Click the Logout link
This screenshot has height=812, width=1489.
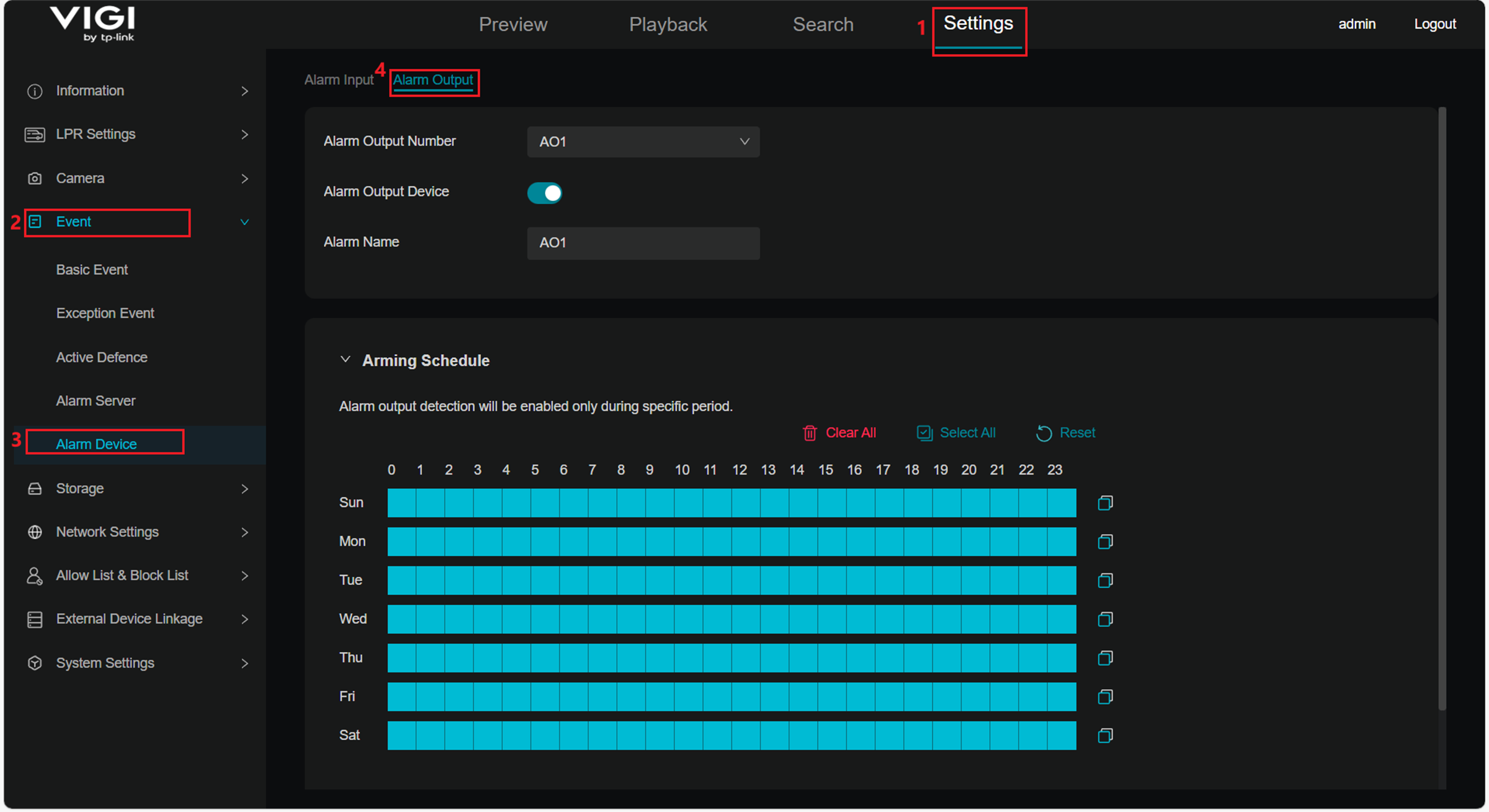1435,24
